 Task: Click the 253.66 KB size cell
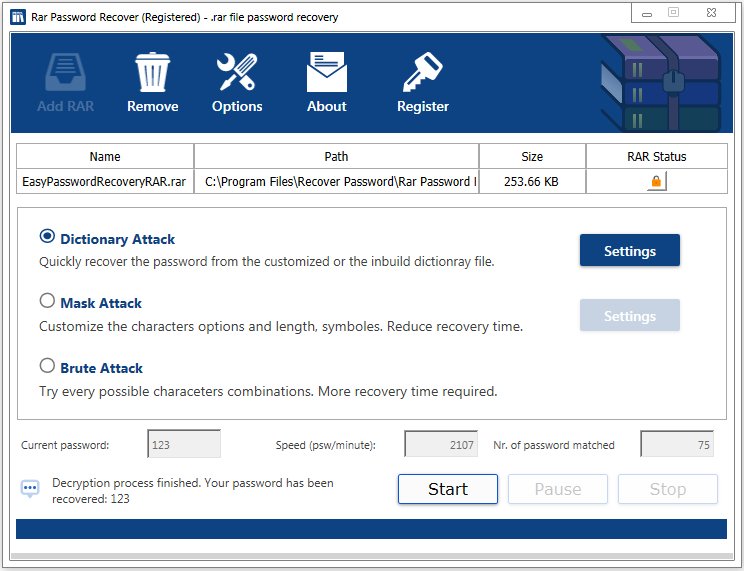coord(532,181)
